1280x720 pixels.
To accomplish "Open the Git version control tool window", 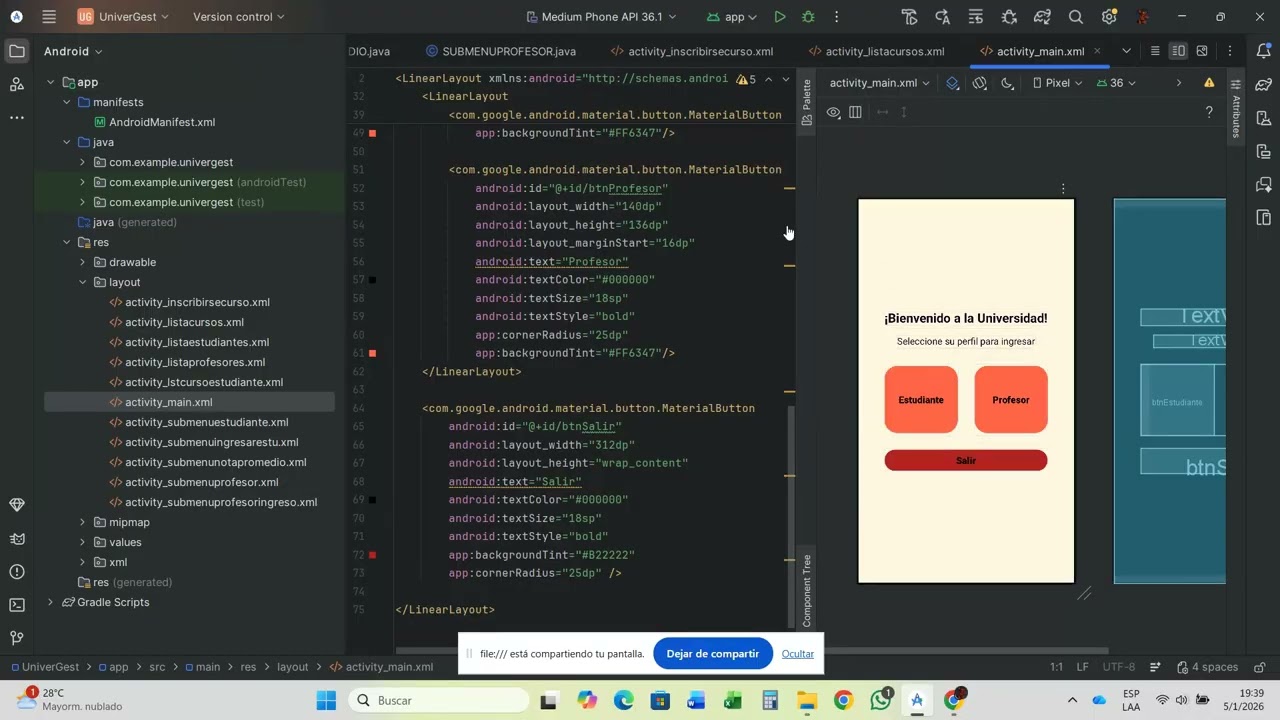I will [17, 638].
